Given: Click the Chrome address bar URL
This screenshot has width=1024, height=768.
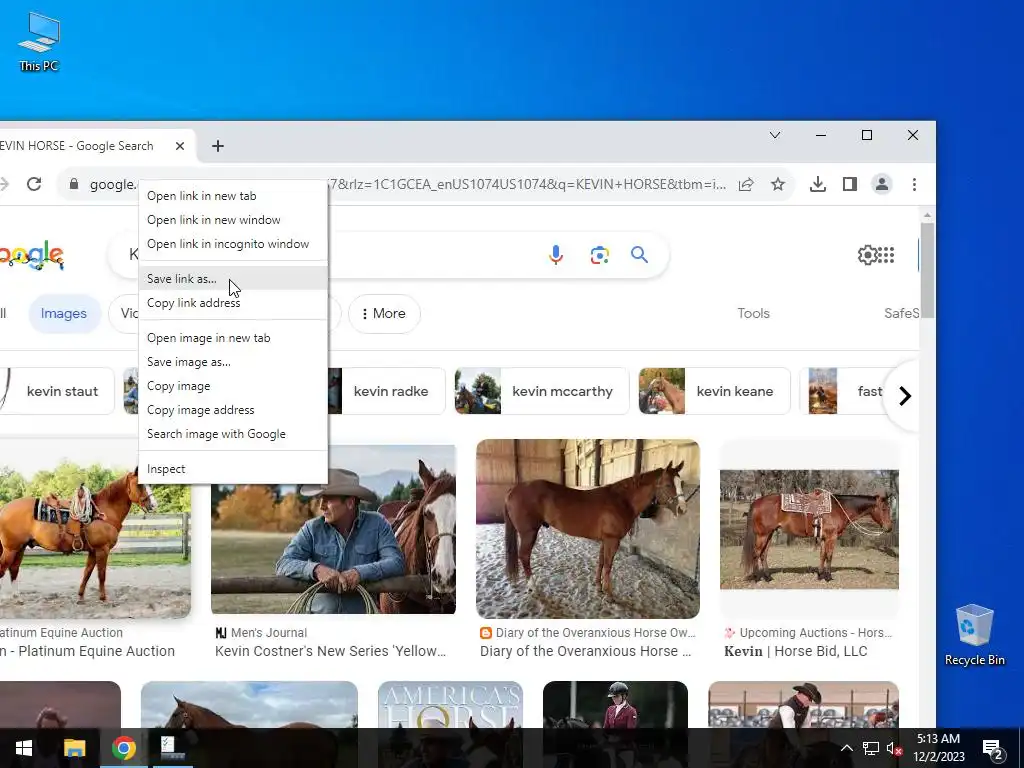Looking at the screenshot, I should point(408,184).
